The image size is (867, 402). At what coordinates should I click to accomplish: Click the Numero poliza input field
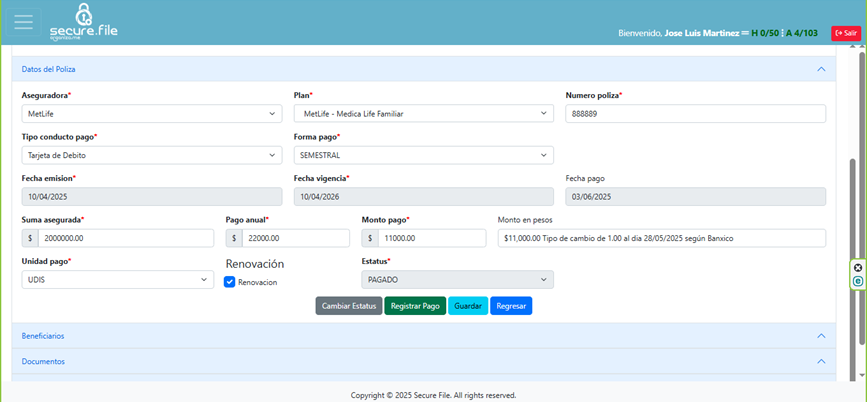coord(695,114)
